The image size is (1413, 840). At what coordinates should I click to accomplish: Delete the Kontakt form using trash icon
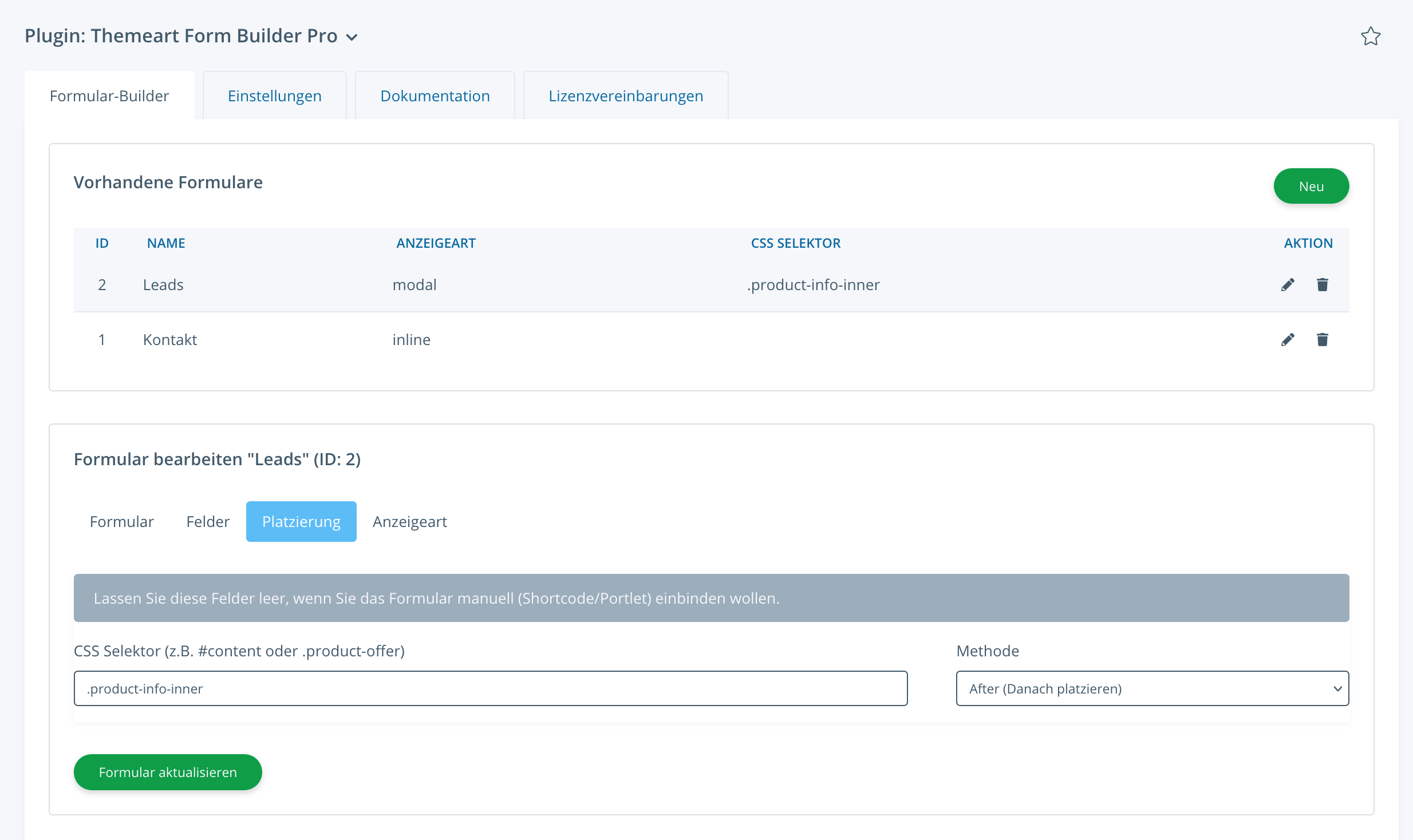pos(1322,340)
